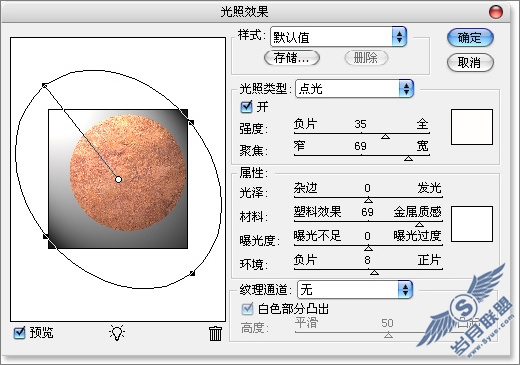Viewport: 520px width, 365px height.
Task: Close the 光照效果 dialog via red button
Action: coord(496,12)
